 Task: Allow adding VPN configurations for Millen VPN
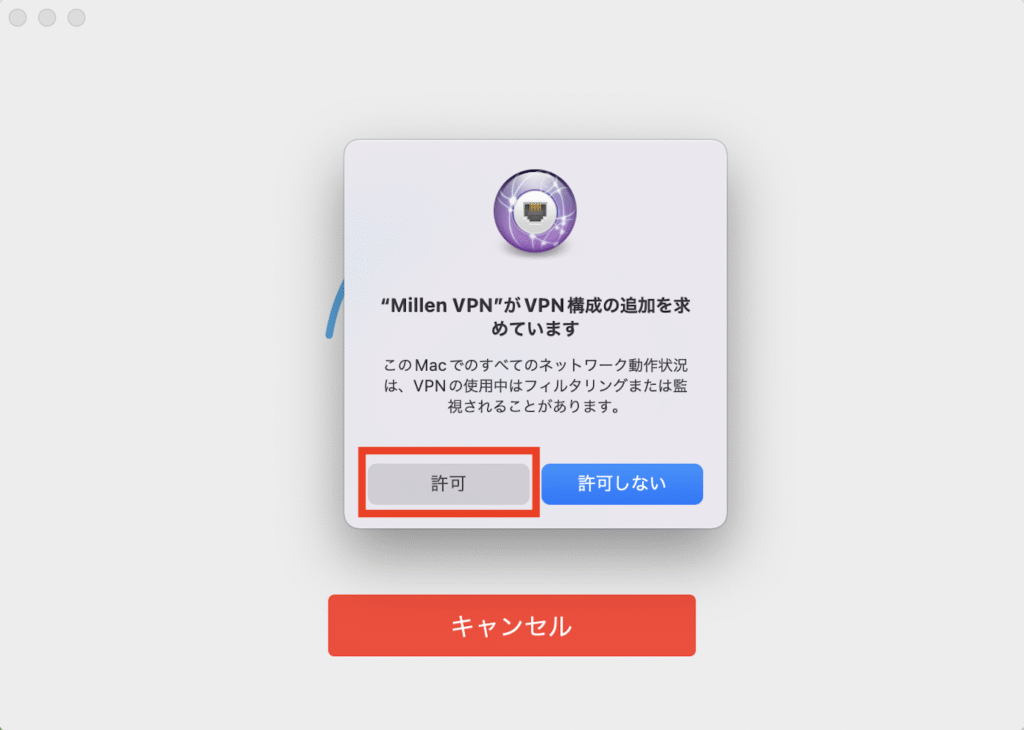click(448, 484)
